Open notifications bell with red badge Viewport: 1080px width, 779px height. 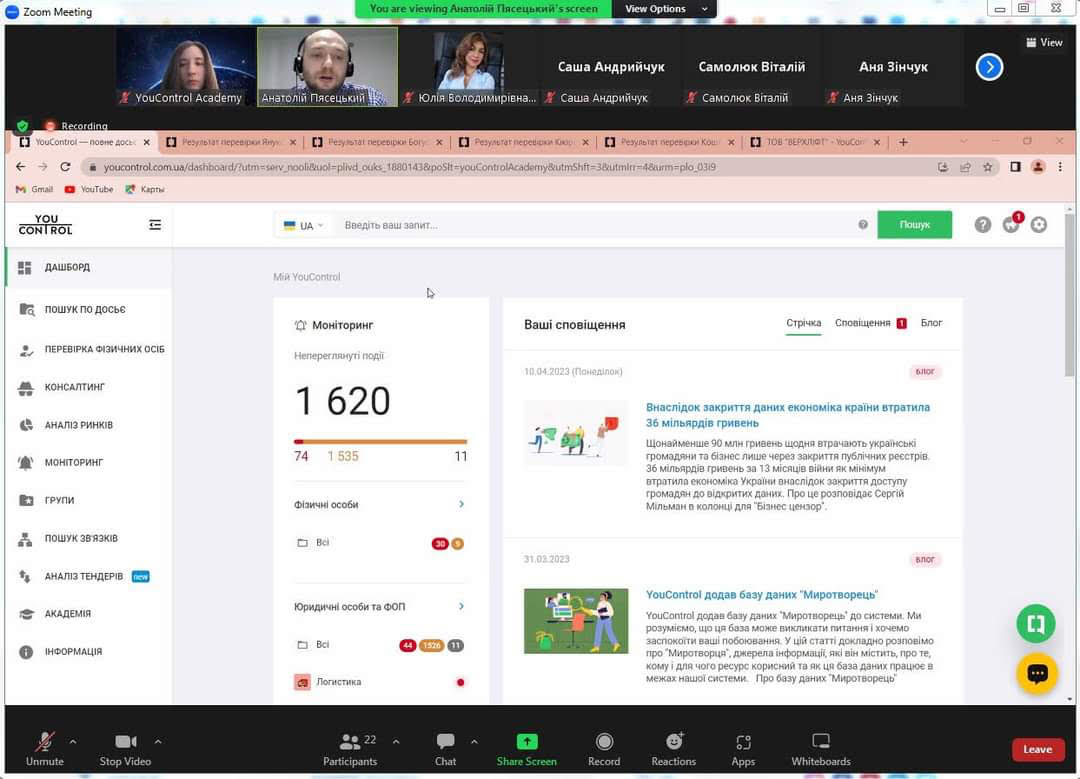(1011, 224)
